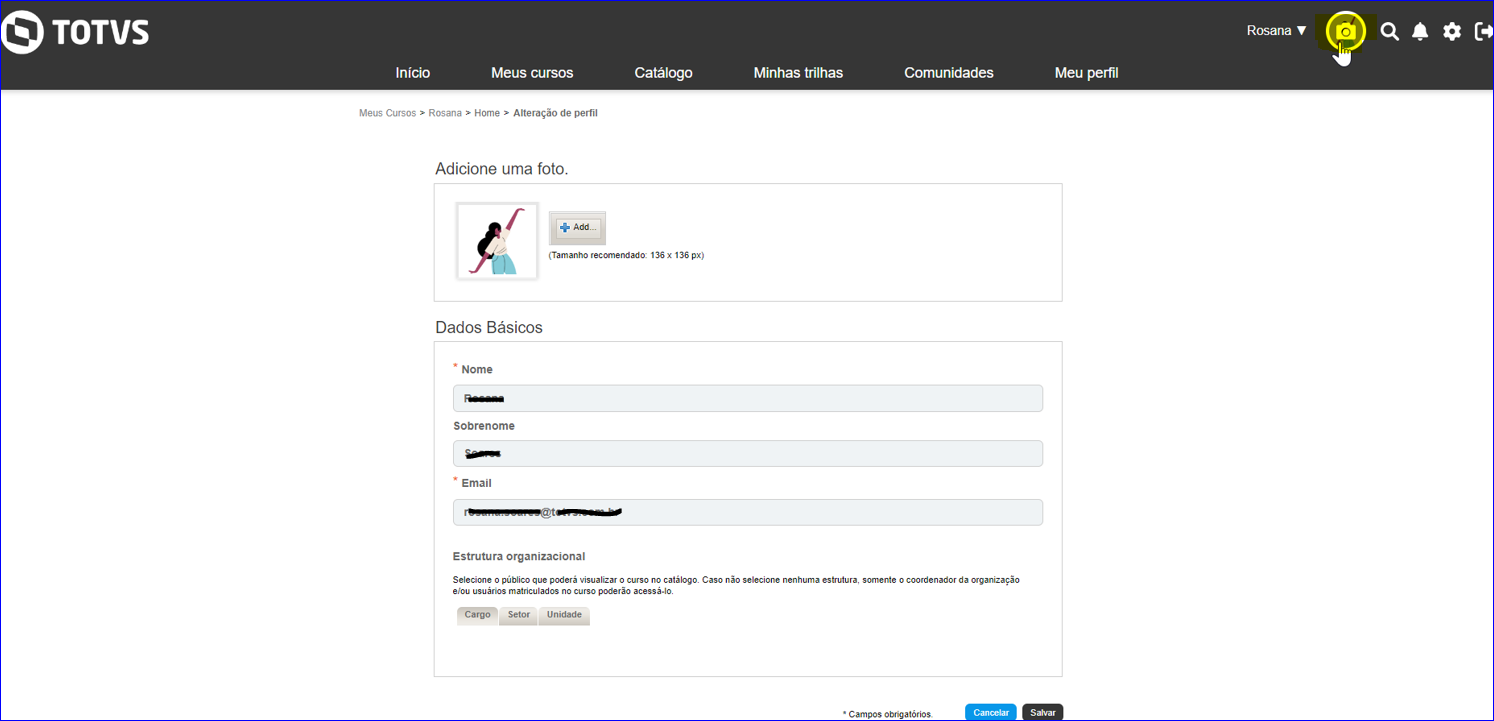The width and height of the screenshot is (1494, 721).
Task: Click the Sobrenome input field
Action: [748, 453]
